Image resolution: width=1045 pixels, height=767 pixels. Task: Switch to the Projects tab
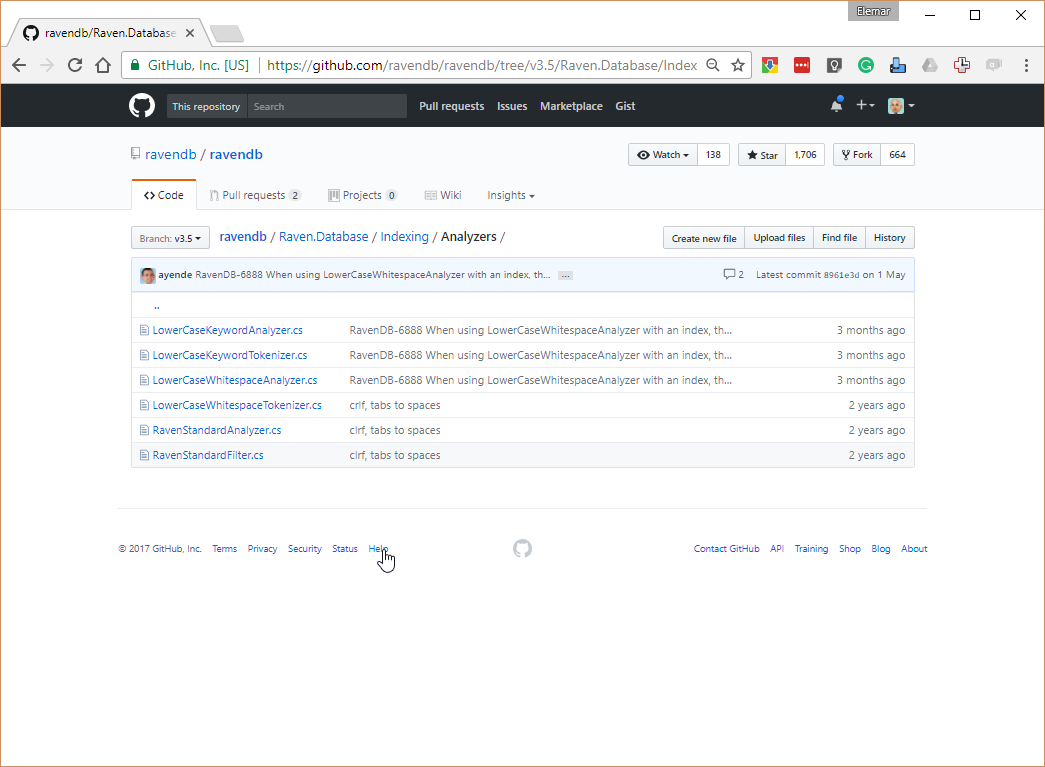[x=363, y=195]
